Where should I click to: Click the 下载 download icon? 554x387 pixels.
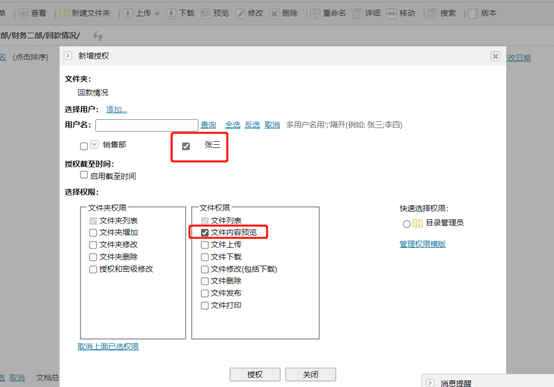[x=171, y=14]
